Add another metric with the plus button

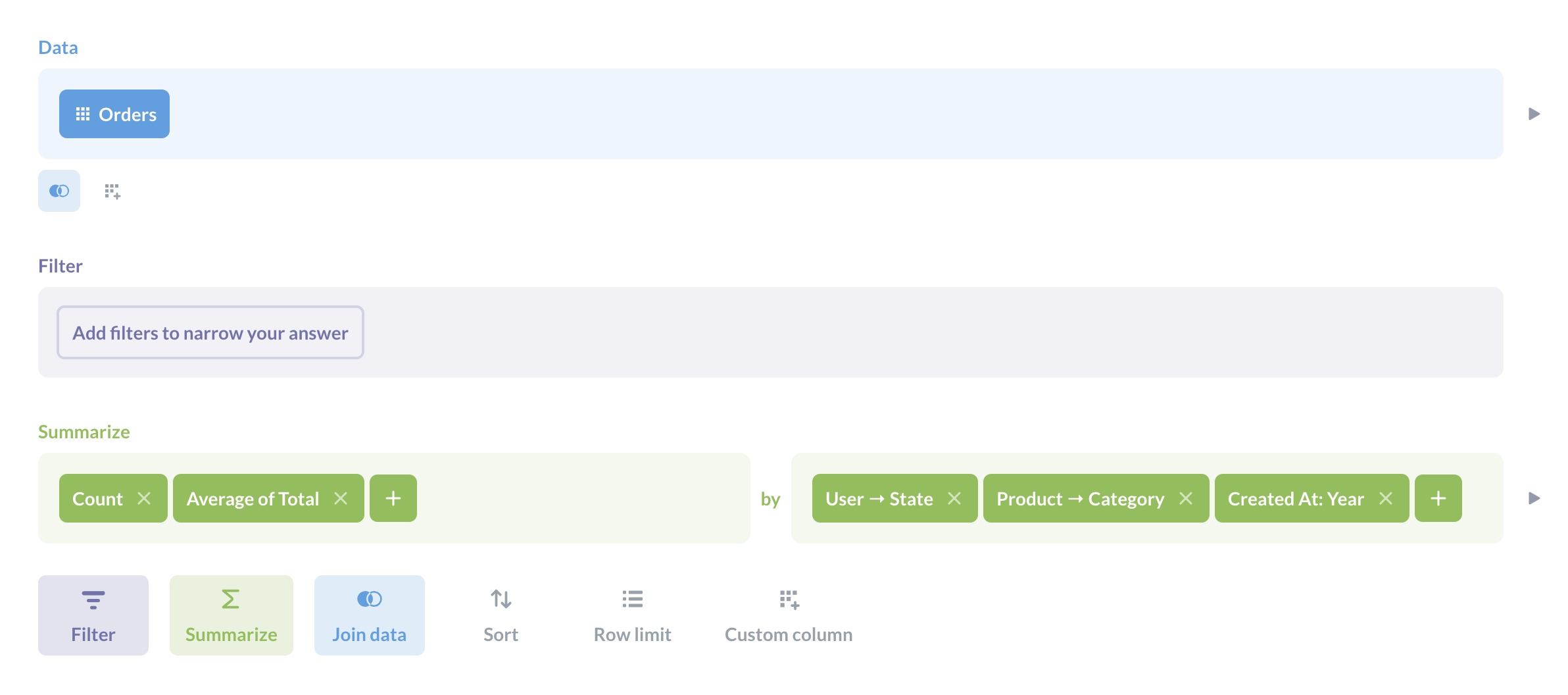[x=393, y=498]
